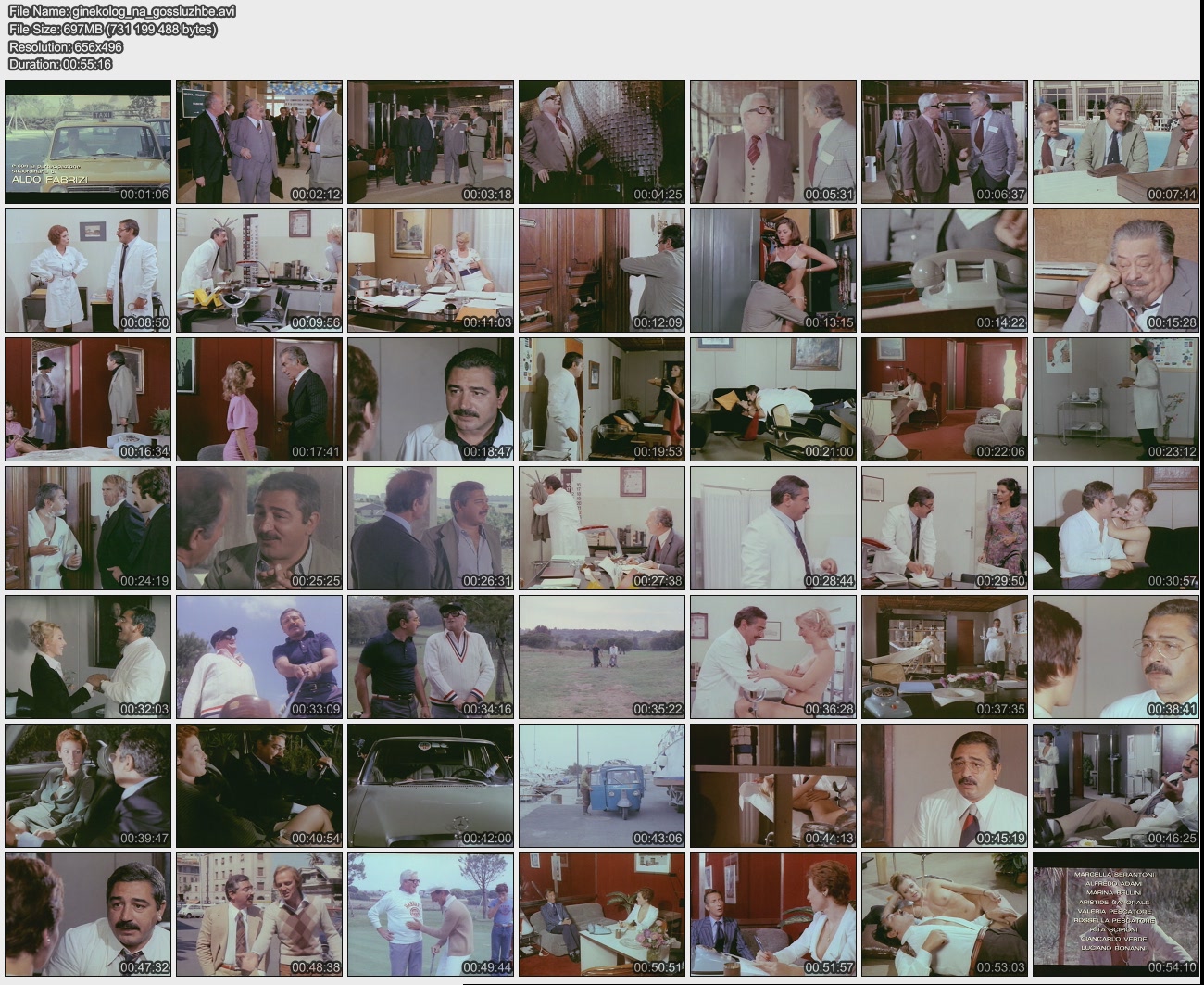The width and height of the screenshot is (1204, 985).
Task: Select the credits frame at 00:54:10
Action: coord(1116,915)
